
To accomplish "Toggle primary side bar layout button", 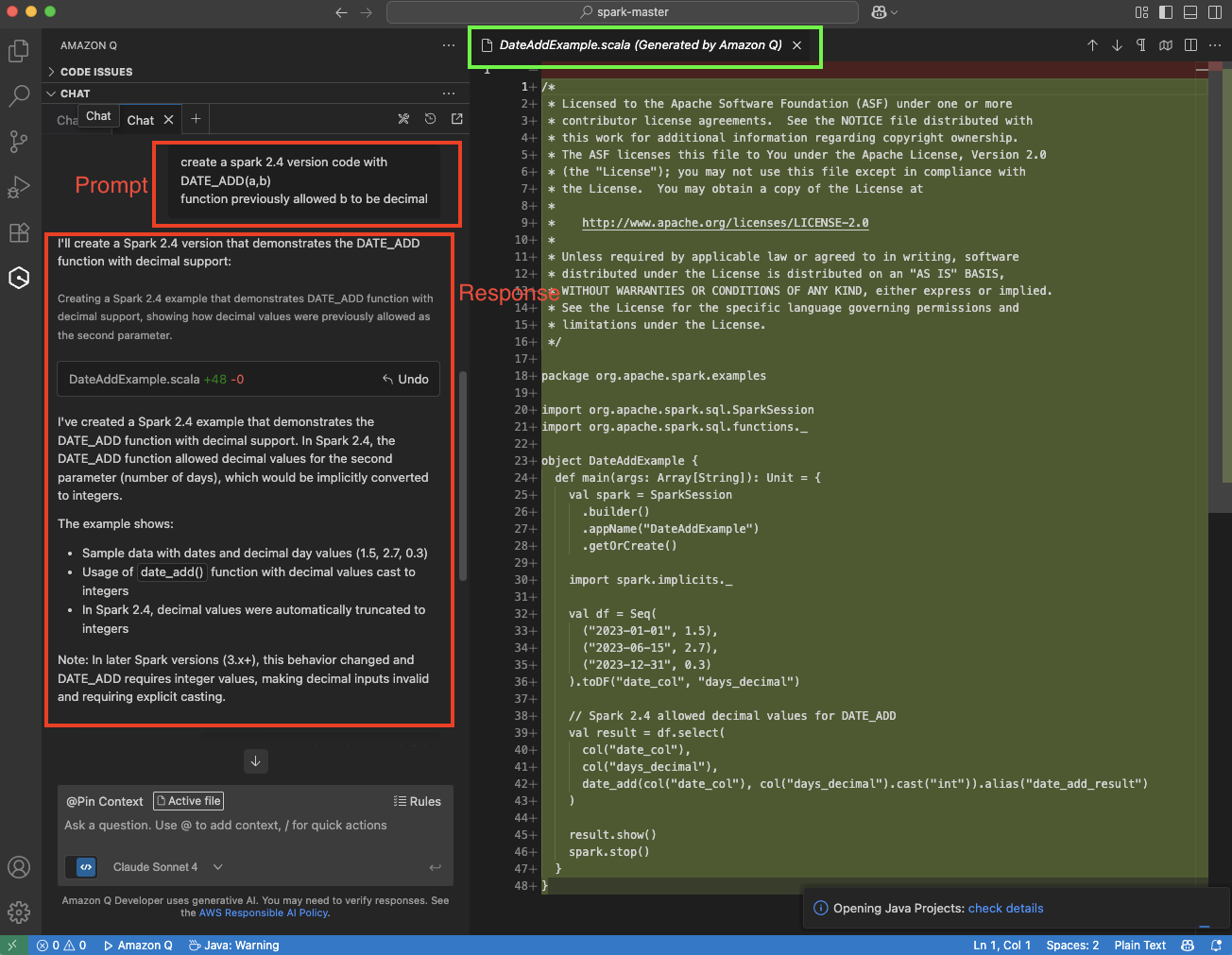I will [x=1166, y=12].
